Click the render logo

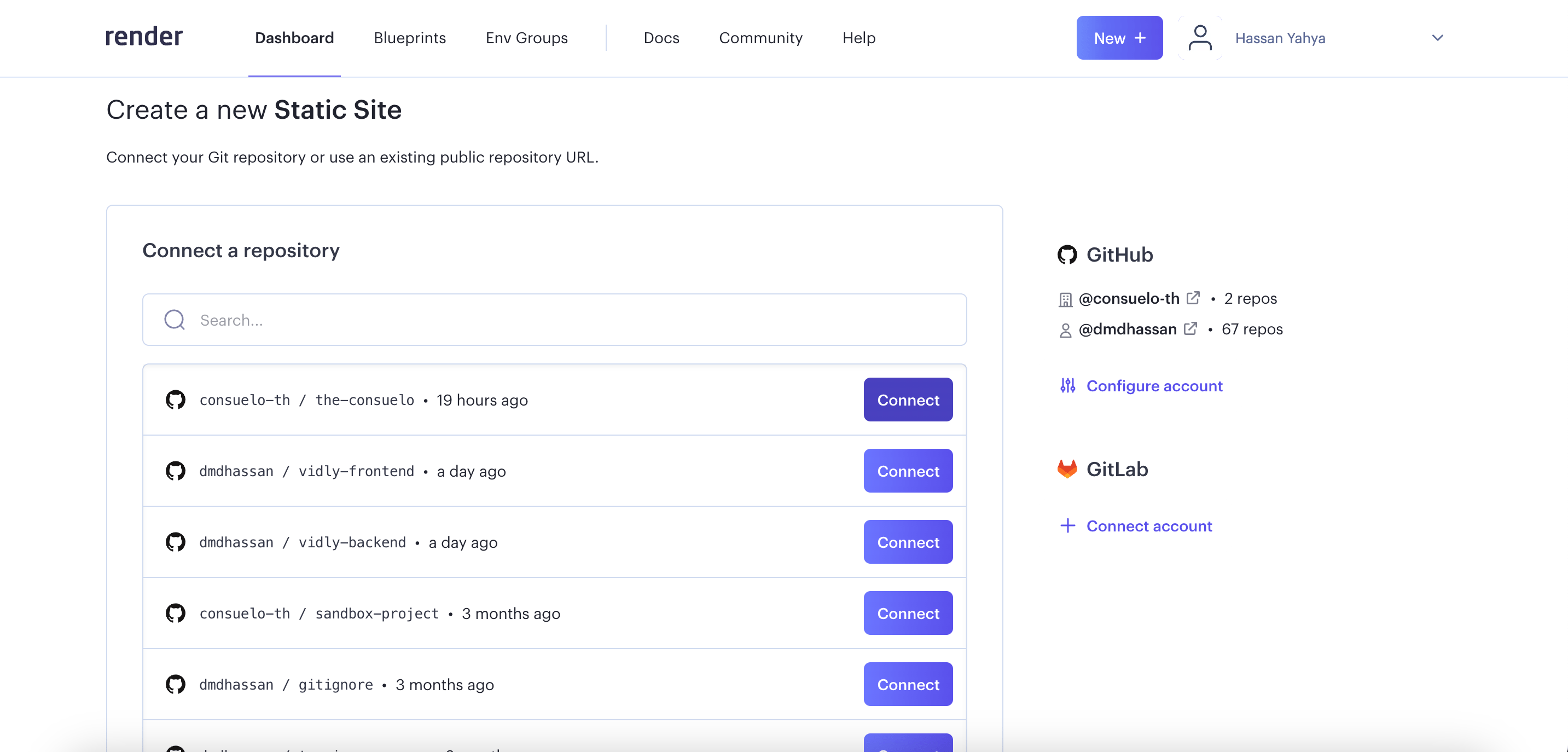(x=144, y=37)
